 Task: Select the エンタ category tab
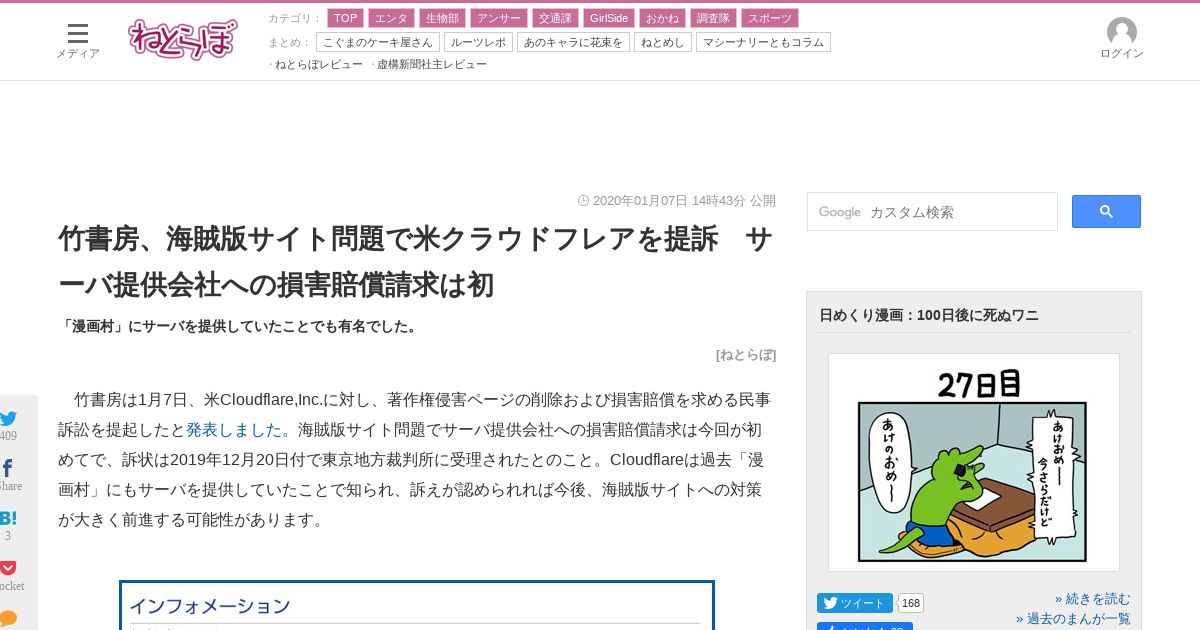391,18
